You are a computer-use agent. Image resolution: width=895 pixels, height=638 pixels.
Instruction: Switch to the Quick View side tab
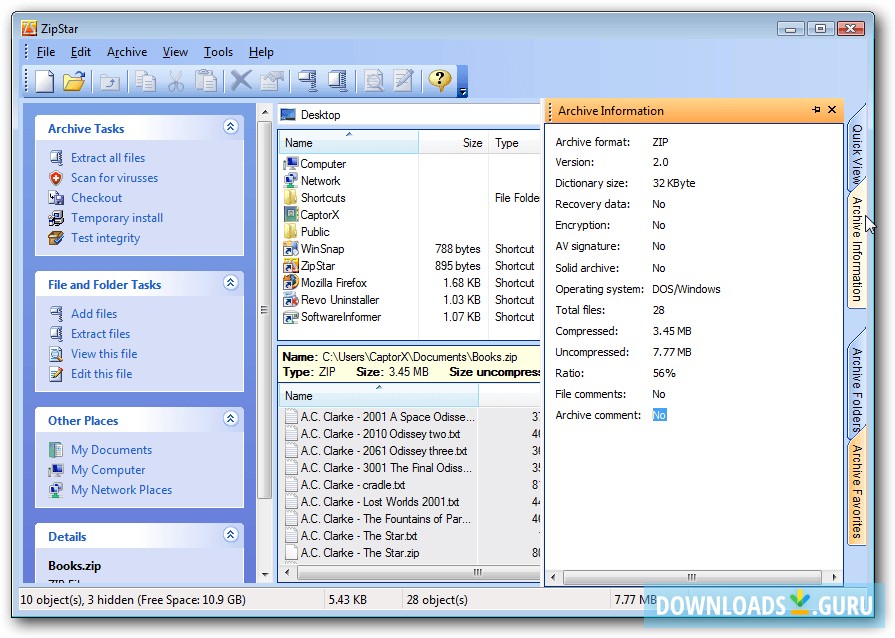(857, 155)
